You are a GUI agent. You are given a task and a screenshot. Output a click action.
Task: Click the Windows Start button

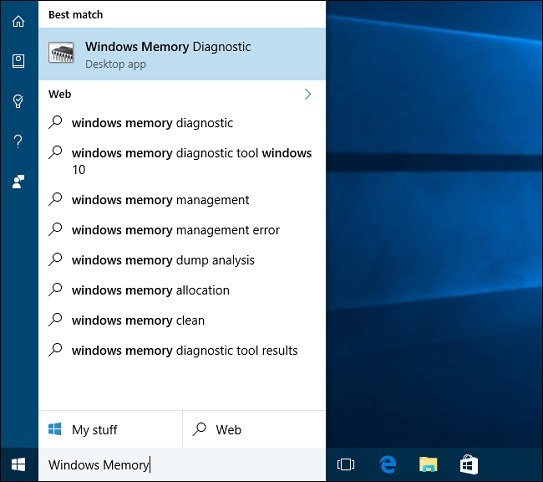[18, 464]
